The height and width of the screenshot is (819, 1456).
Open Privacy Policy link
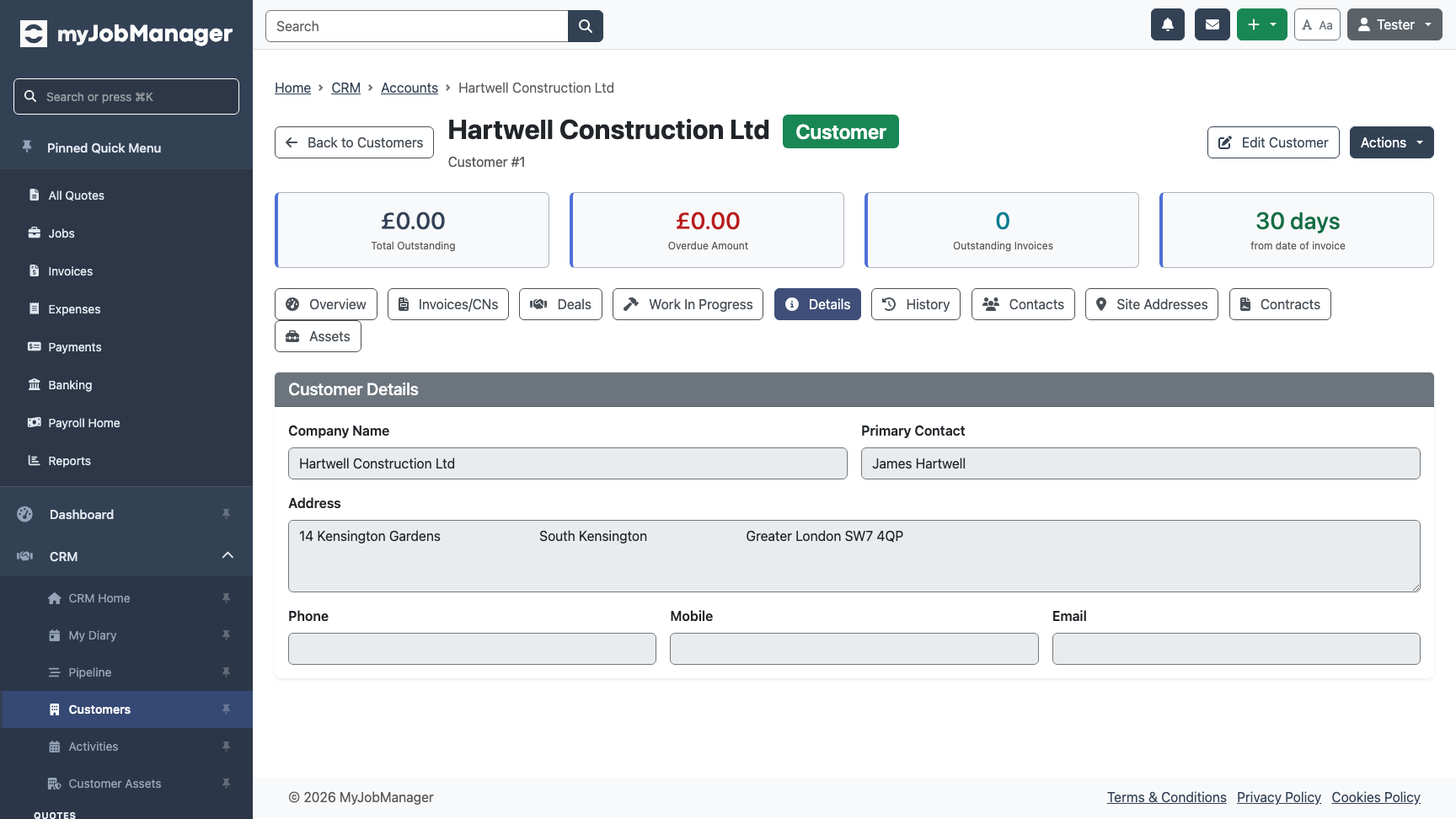coord(1279,797)
